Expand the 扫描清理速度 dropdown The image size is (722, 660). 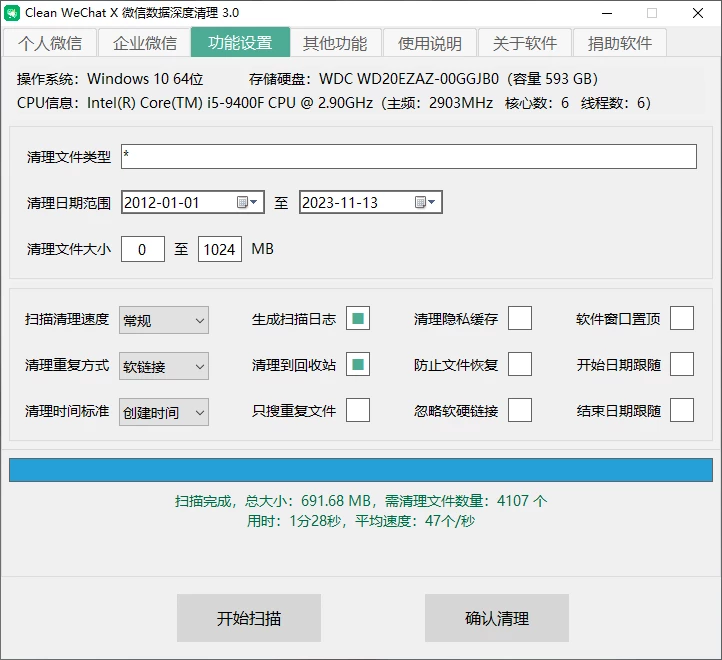click(164, 320)
